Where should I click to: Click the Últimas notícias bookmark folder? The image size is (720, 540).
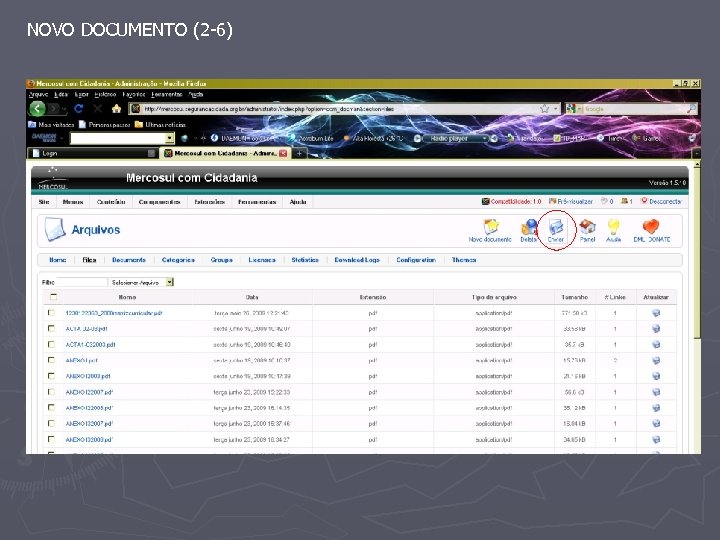[x=160, y=124]
